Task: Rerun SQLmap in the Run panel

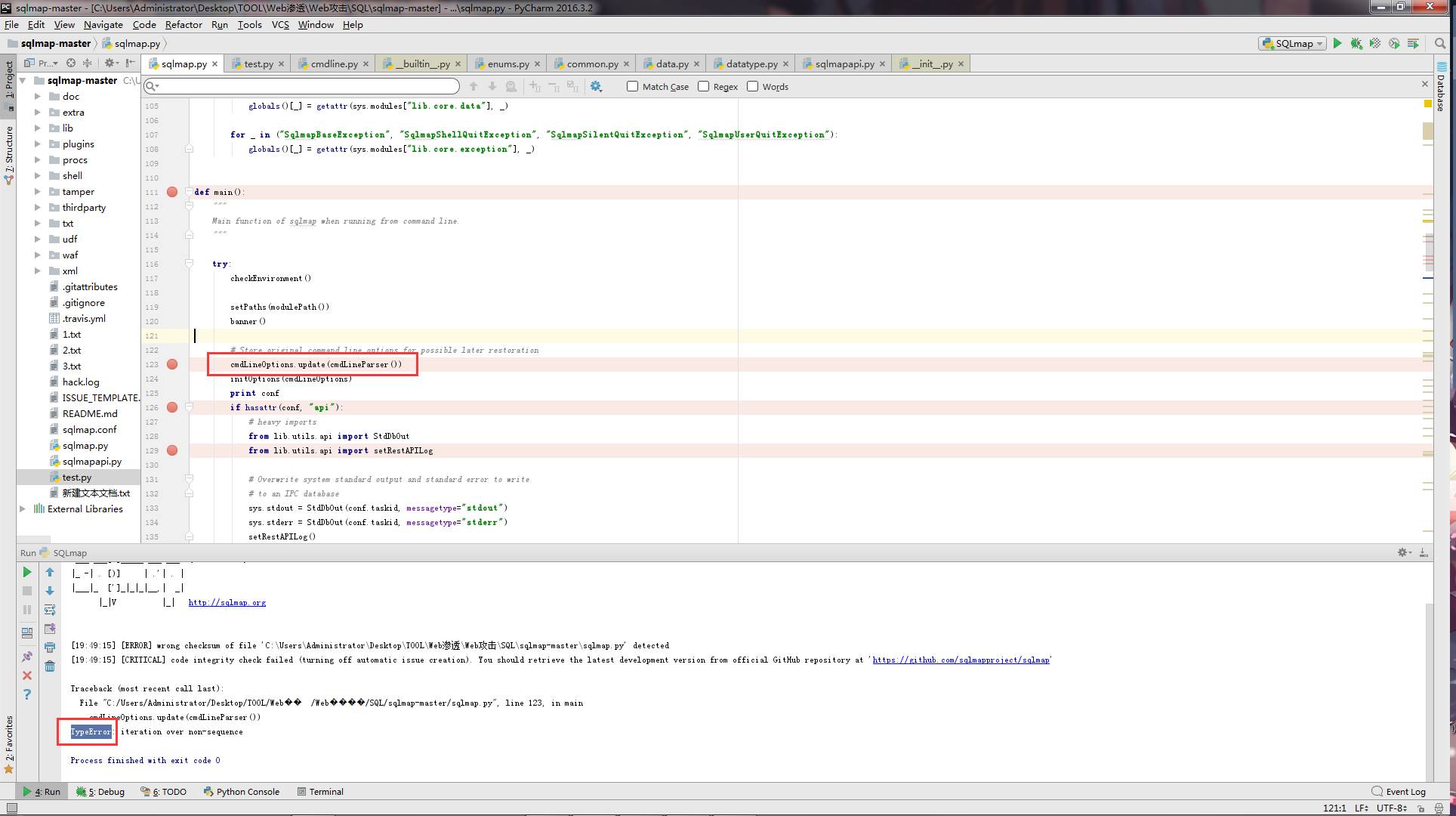Action: 27,572
